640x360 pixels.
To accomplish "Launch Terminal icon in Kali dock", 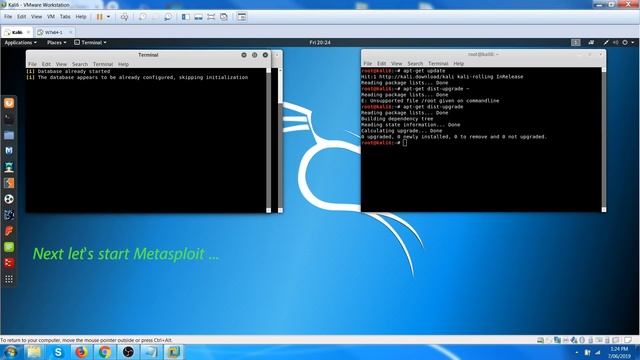I will click(x=9, y=119).
